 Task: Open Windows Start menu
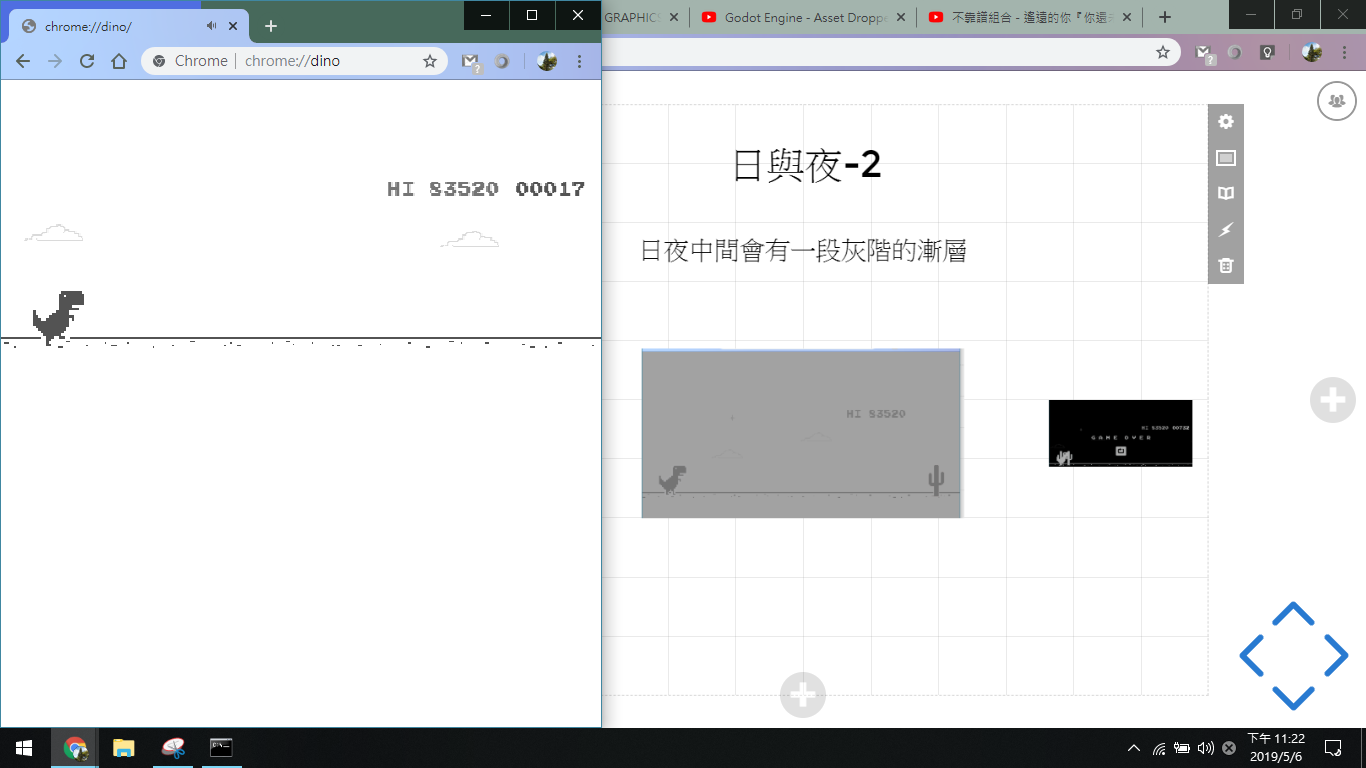[x=24, y=747]
